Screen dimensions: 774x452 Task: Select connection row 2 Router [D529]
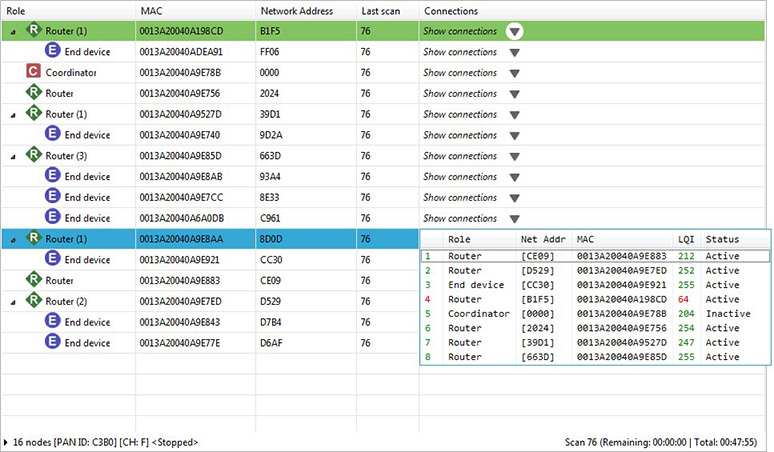coord(595,270)
